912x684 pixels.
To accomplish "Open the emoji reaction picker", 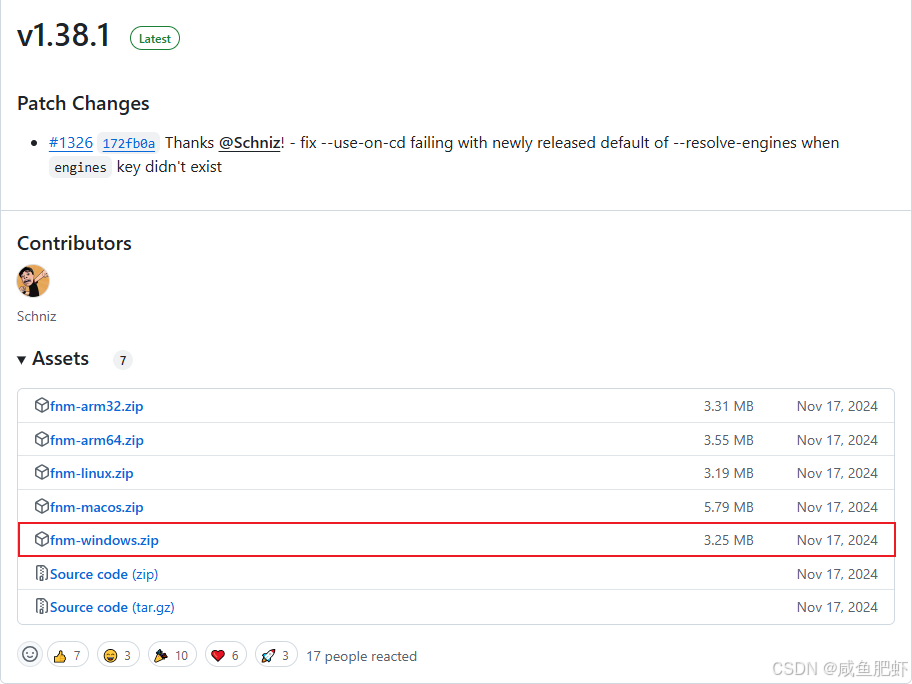I will pos(29,654).
